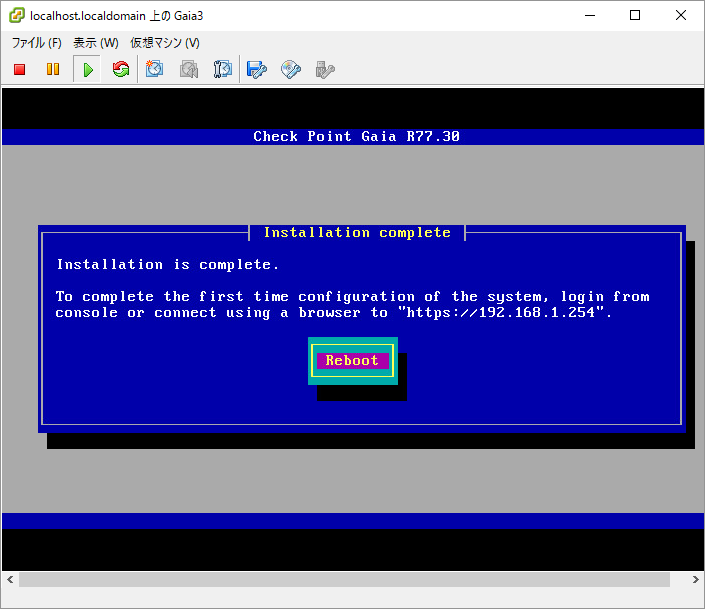Open the 表示 (W) menu
The image size is (705, 609).
(x=96, y=43)
